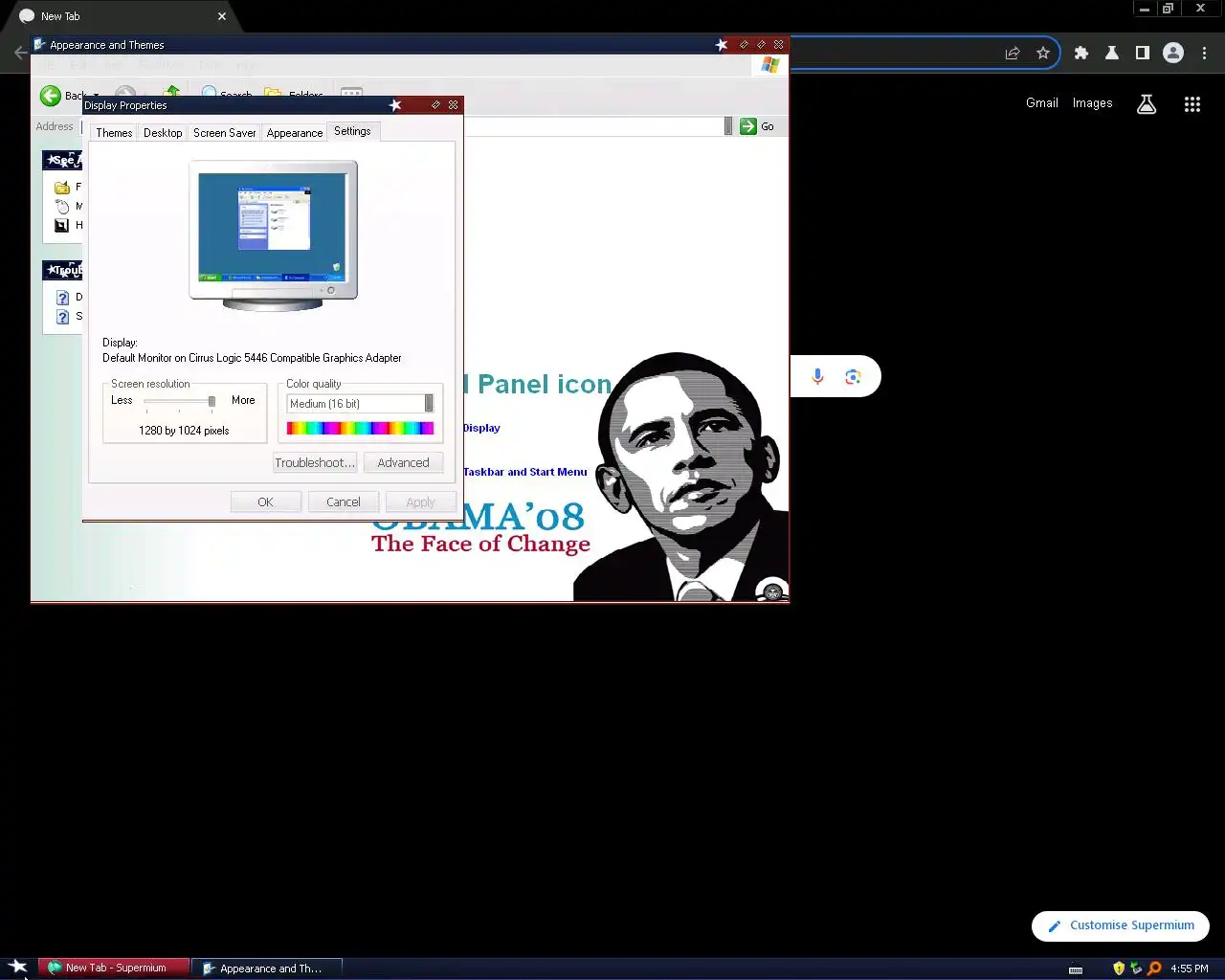Select the Settings tab

352,131
